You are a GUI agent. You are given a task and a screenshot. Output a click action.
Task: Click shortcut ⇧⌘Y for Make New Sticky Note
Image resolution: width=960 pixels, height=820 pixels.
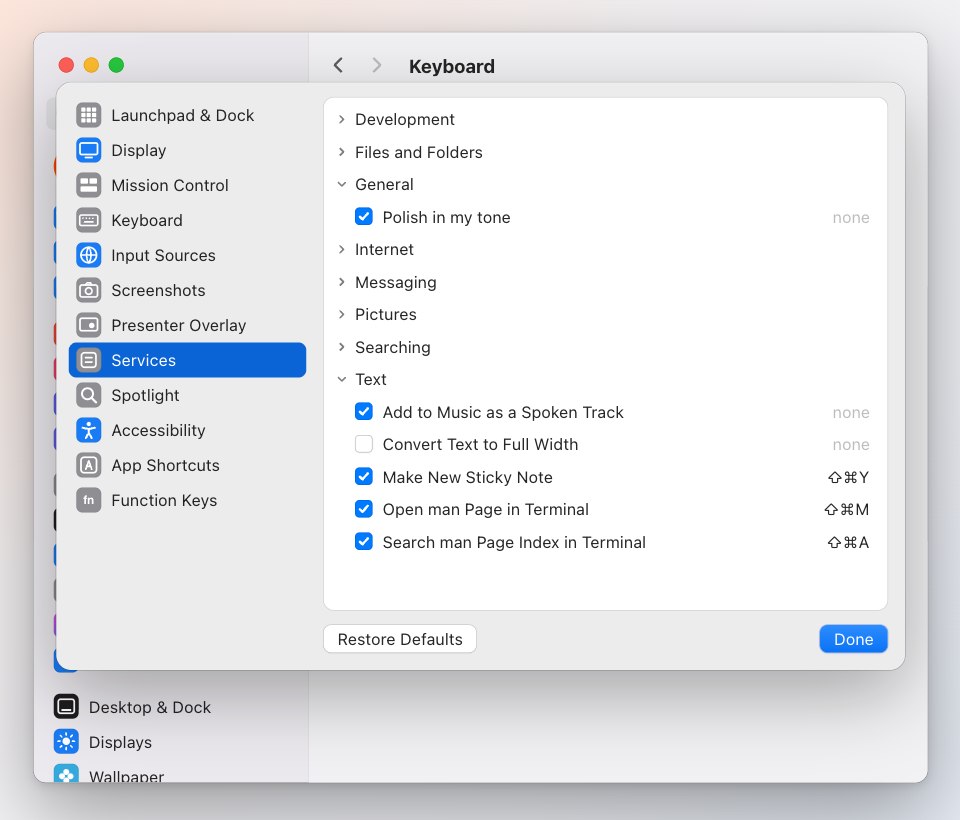tap(848, 477)
